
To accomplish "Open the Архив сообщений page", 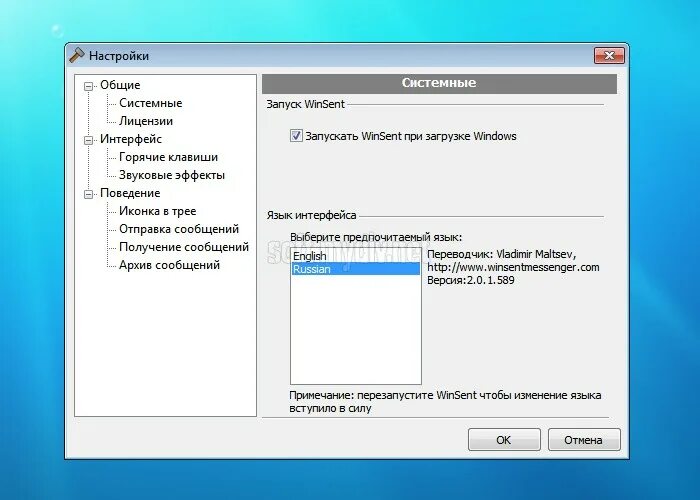I will (170, 265).
